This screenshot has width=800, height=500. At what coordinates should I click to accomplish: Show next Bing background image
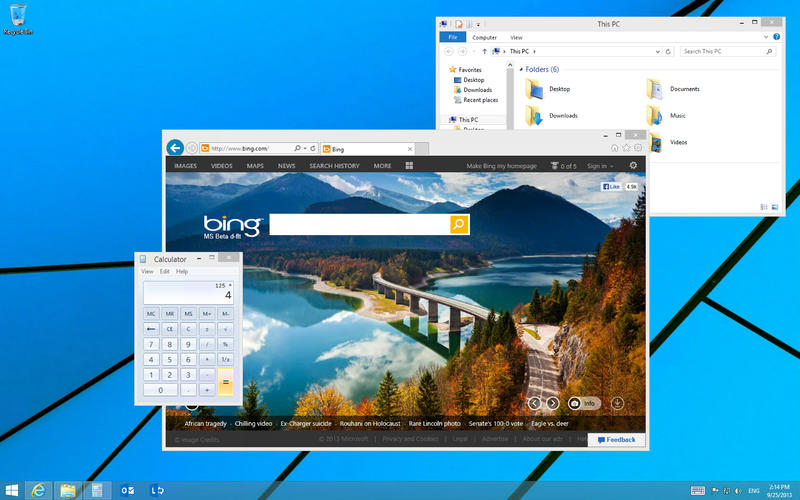(552, 403)
